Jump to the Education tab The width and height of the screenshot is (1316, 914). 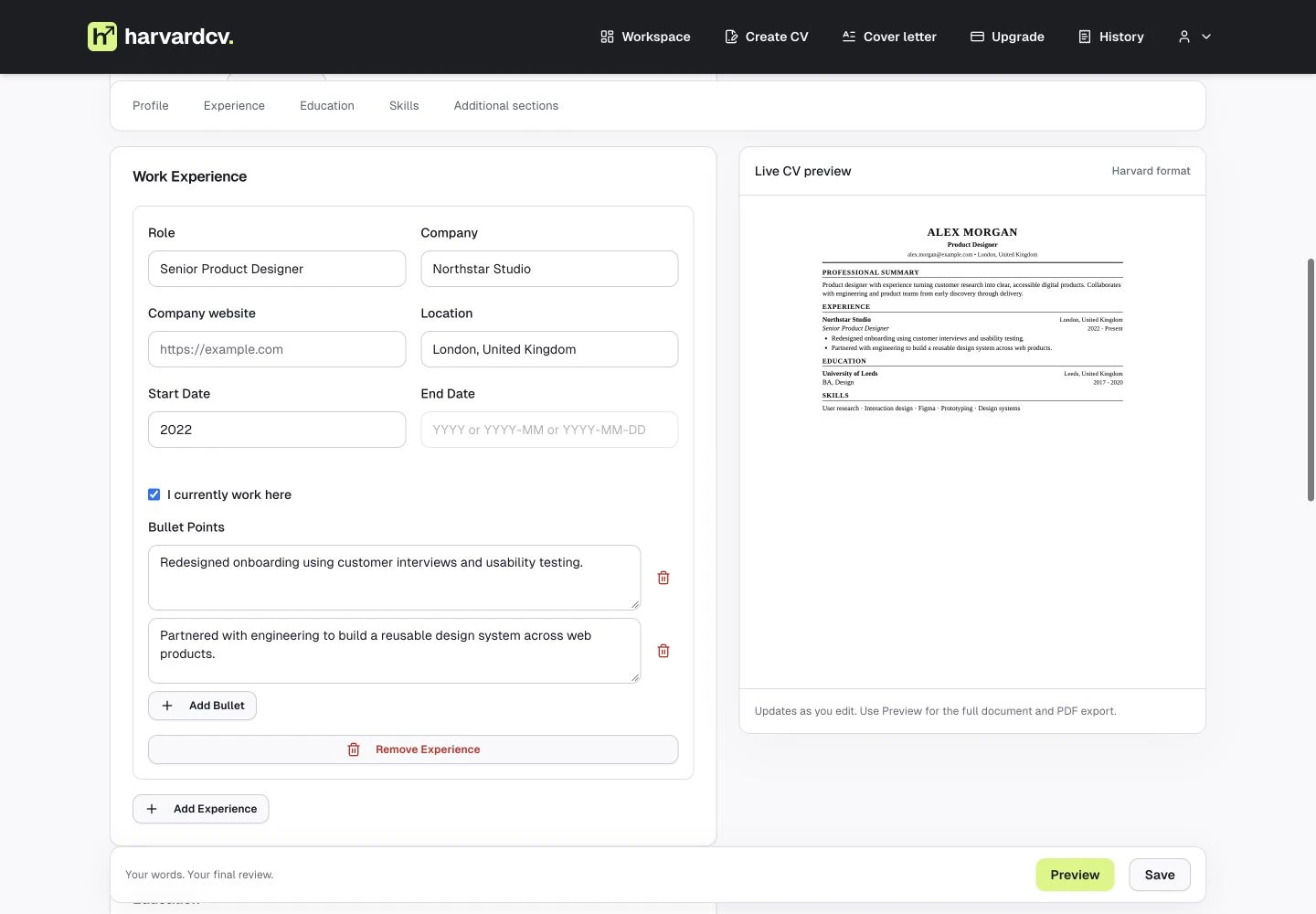(327, 106)
